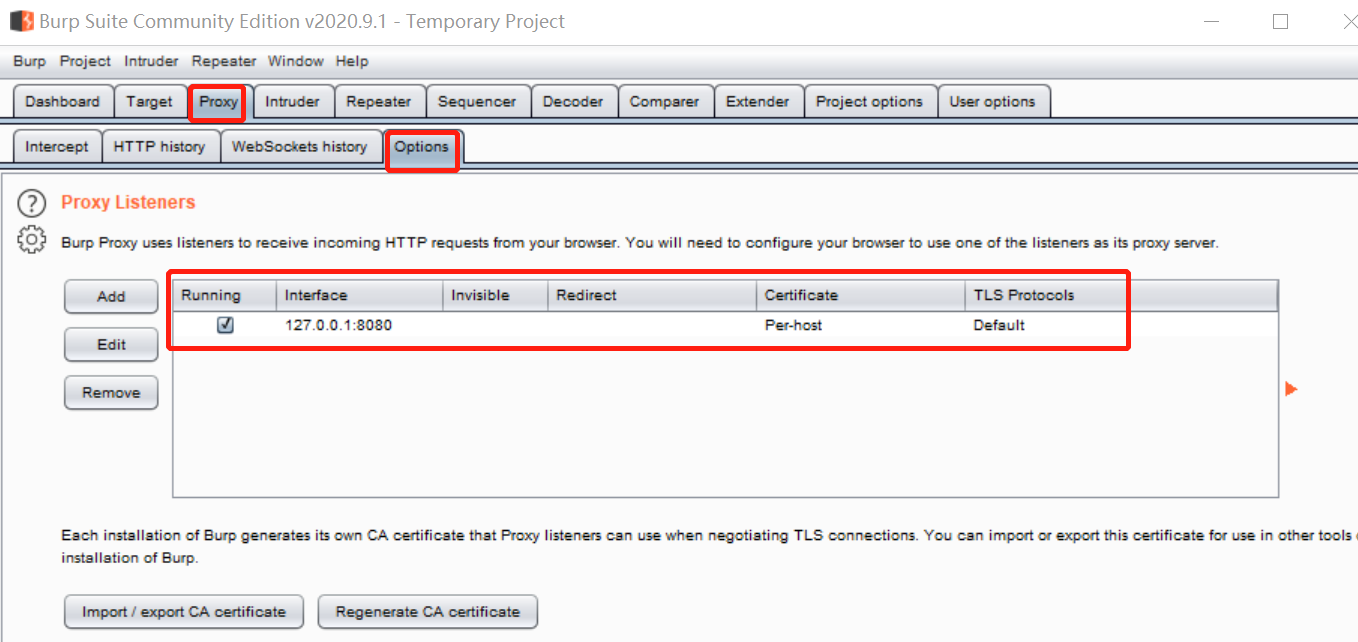Click the Remove listener button
1358x642 pixels.
coord(111,392)
